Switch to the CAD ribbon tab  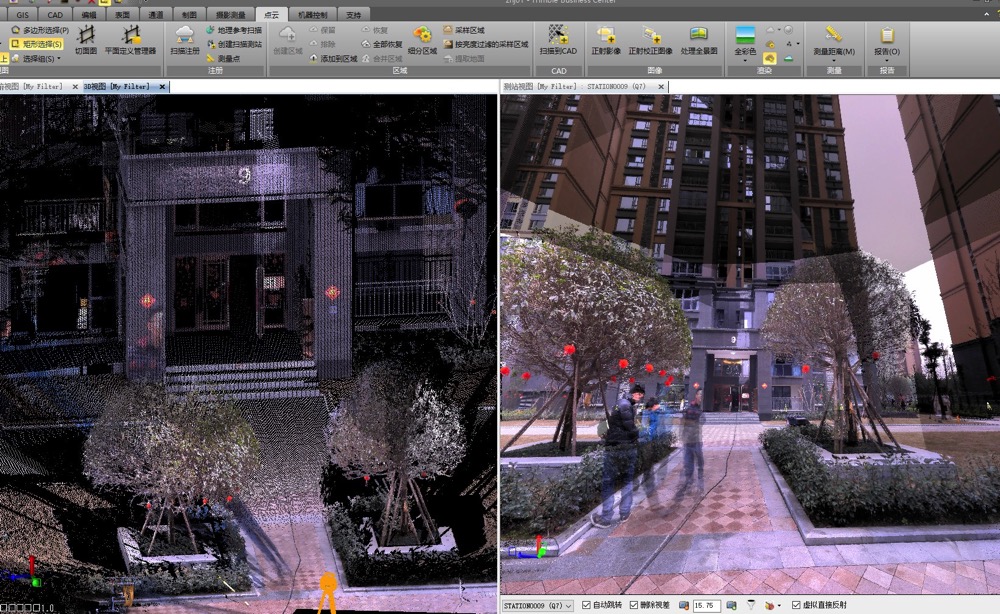(55, 15)
